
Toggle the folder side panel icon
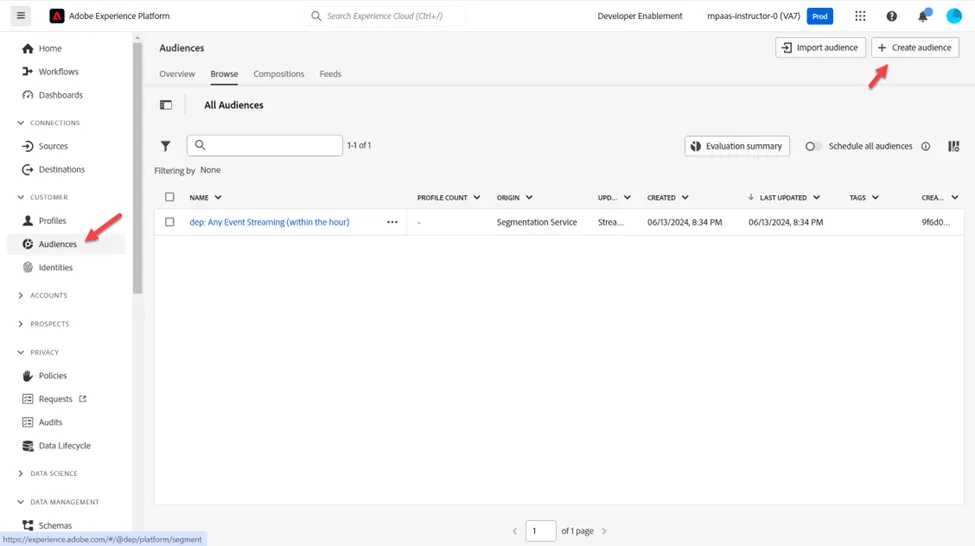166,105
